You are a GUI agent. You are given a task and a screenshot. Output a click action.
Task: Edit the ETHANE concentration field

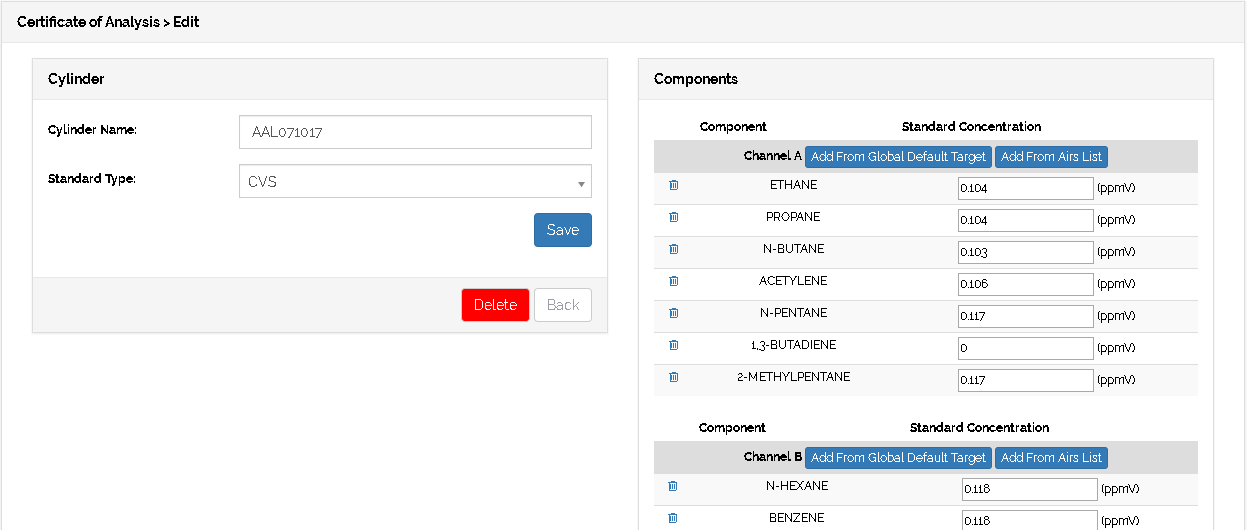(1025, 188)
